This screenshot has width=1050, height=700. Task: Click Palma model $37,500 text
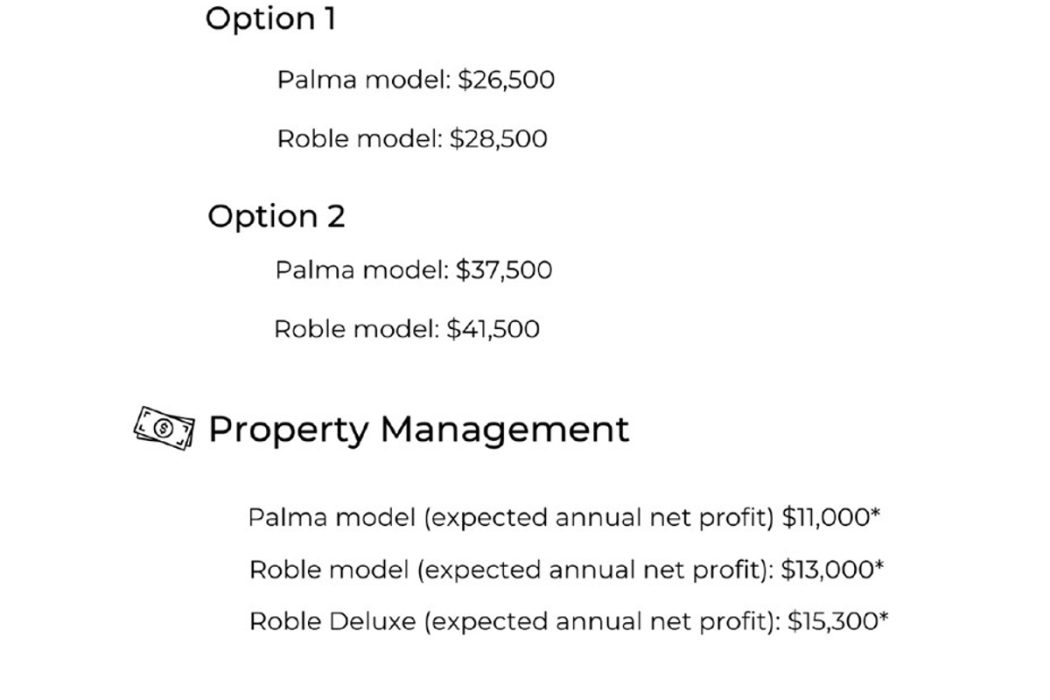414,270
